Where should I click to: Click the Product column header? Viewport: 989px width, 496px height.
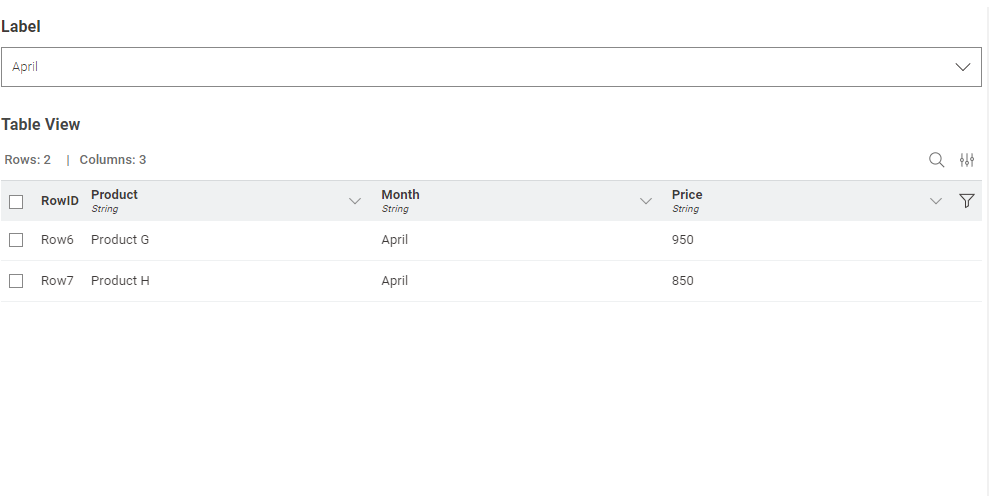[114, 194]
